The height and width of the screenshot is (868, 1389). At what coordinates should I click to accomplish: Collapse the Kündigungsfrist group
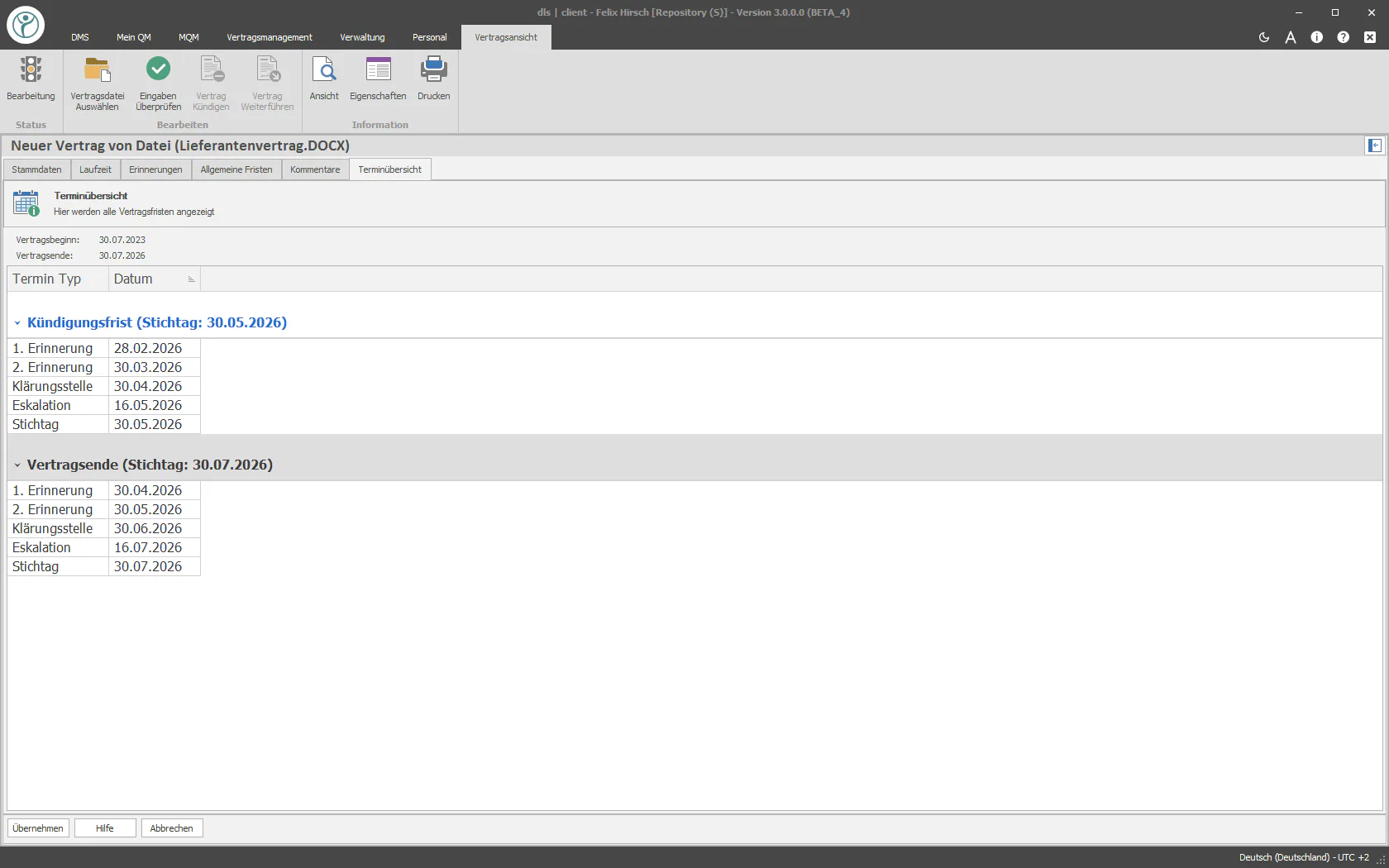pyautogui.click(x=17, y=323)
